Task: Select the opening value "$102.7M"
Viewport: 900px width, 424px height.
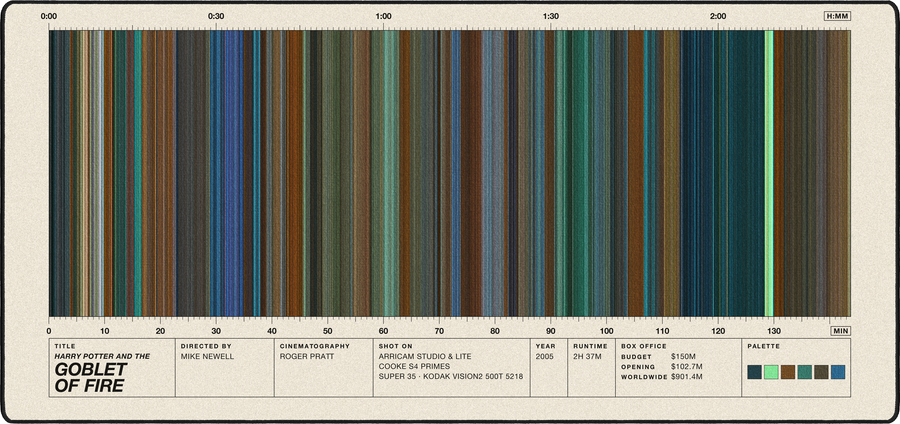Action: pos(686,367)
